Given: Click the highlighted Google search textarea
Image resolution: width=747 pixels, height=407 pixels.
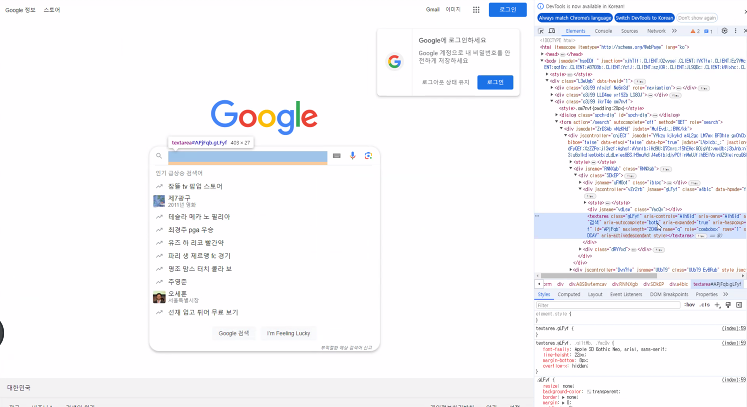Looking at the screenshot, I should [248, 157].
